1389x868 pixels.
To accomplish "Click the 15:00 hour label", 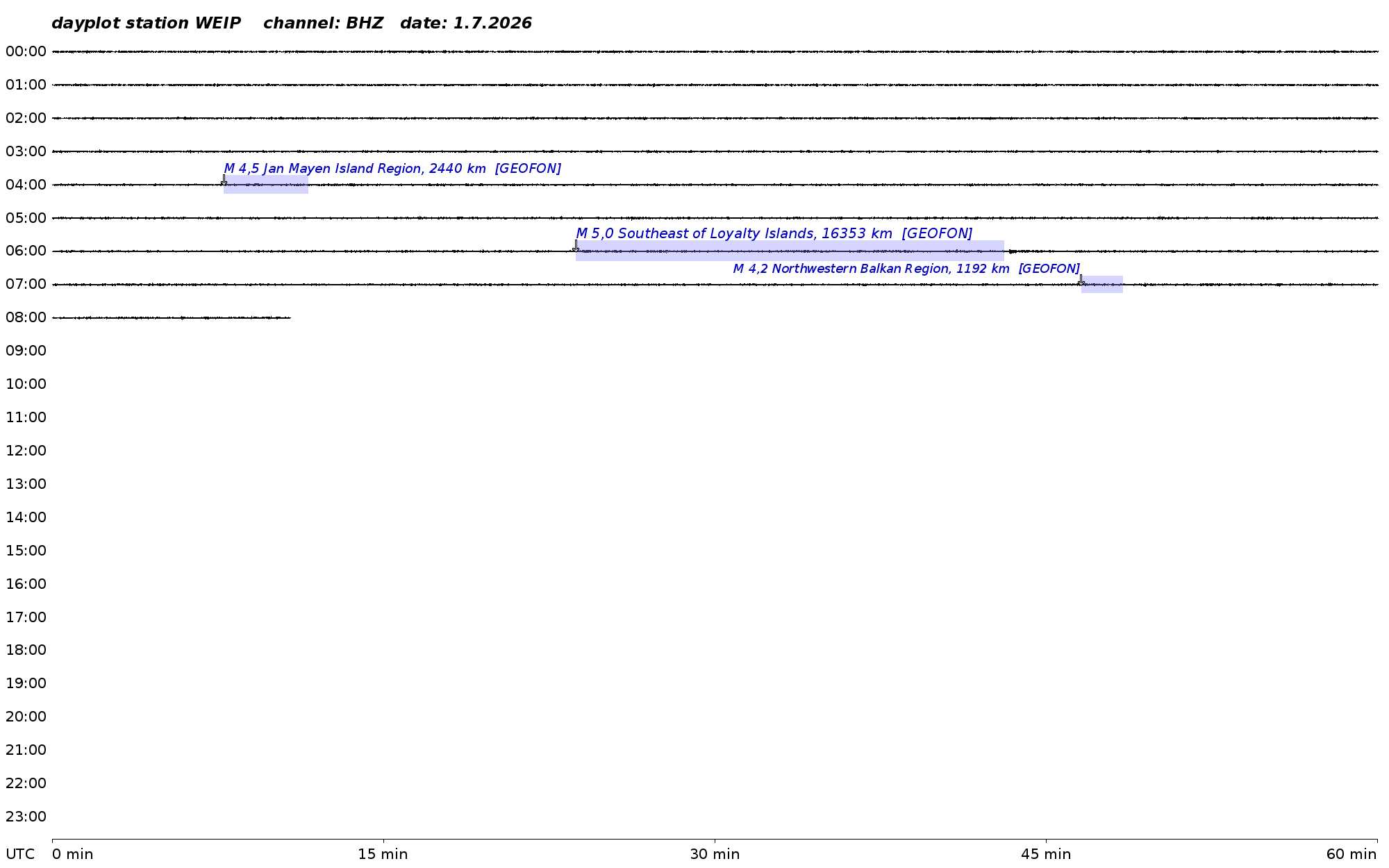I will [26, 551].
